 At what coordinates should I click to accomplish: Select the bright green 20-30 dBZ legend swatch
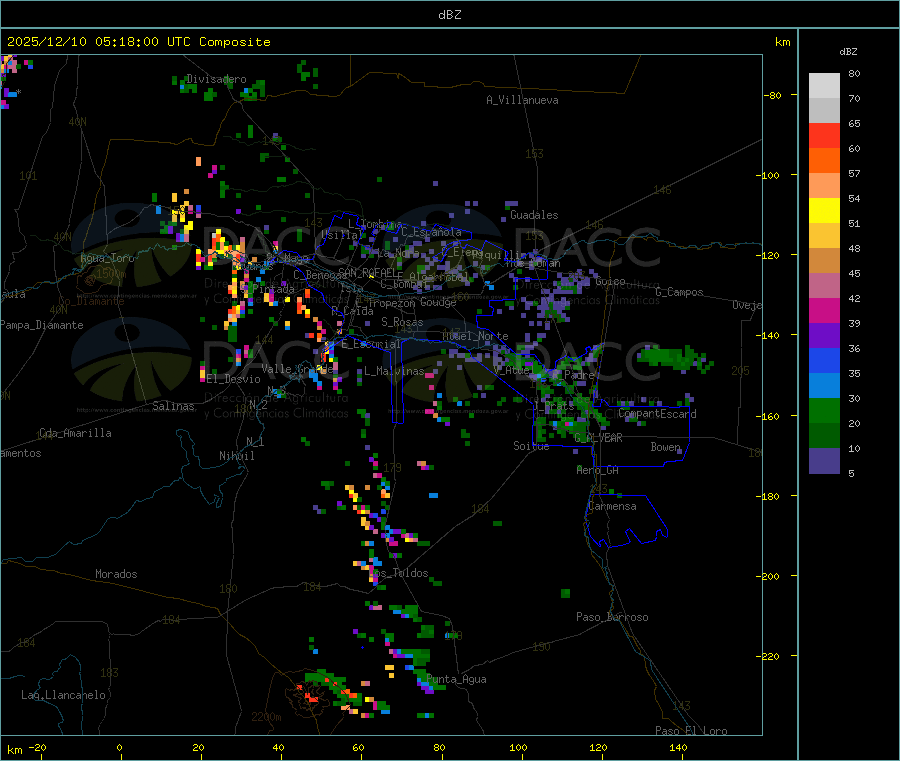click(824, 411)
